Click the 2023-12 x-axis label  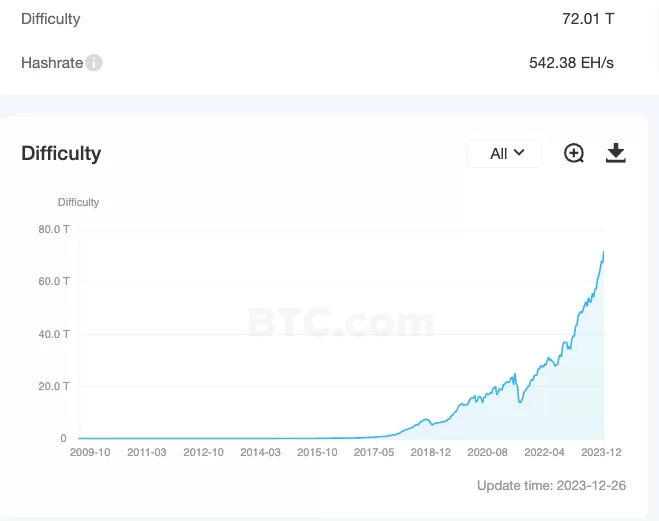click(x=603, y=452)
